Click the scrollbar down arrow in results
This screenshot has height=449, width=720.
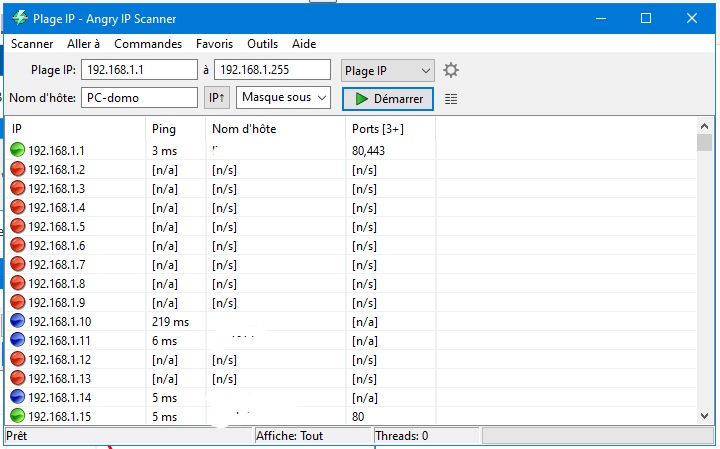tap(704, 416)
